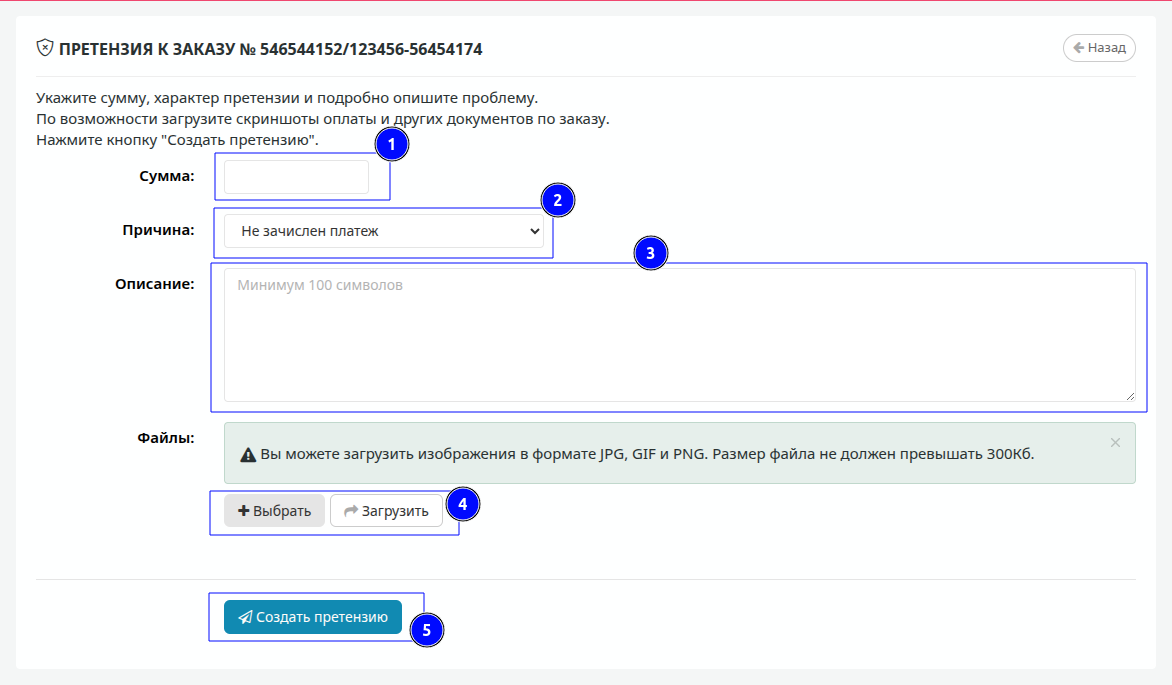This screenshot has height=685, width=1172.
Task: Click the blue number 1 marker
Action: [x=392, y=145]
